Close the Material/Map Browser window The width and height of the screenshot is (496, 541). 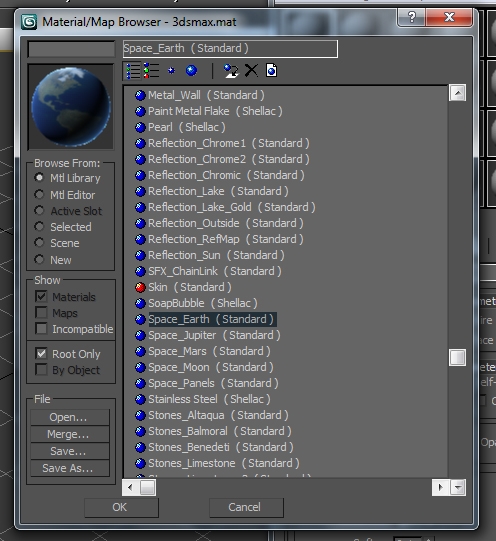coord(449,17)
